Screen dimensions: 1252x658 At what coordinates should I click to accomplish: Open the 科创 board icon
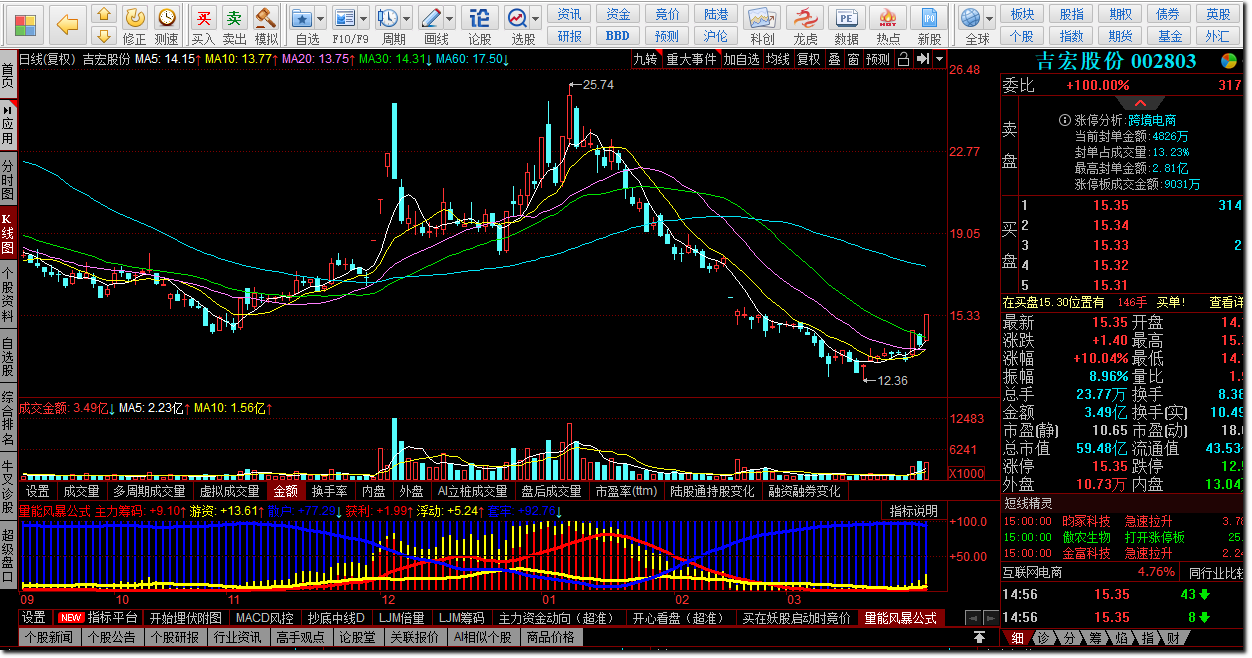[x=762, y=18]
